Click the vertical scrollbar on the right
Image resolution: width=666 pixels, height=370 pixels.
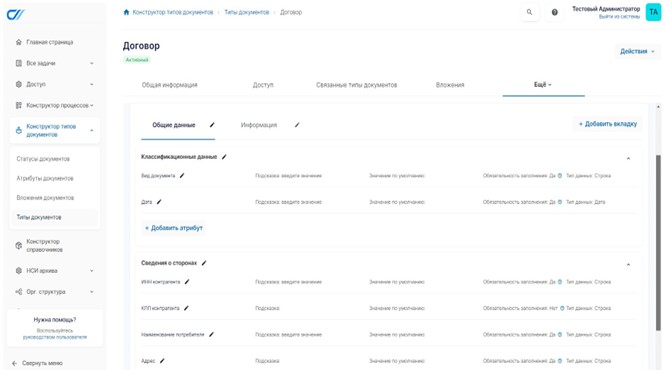coord(658,242)
